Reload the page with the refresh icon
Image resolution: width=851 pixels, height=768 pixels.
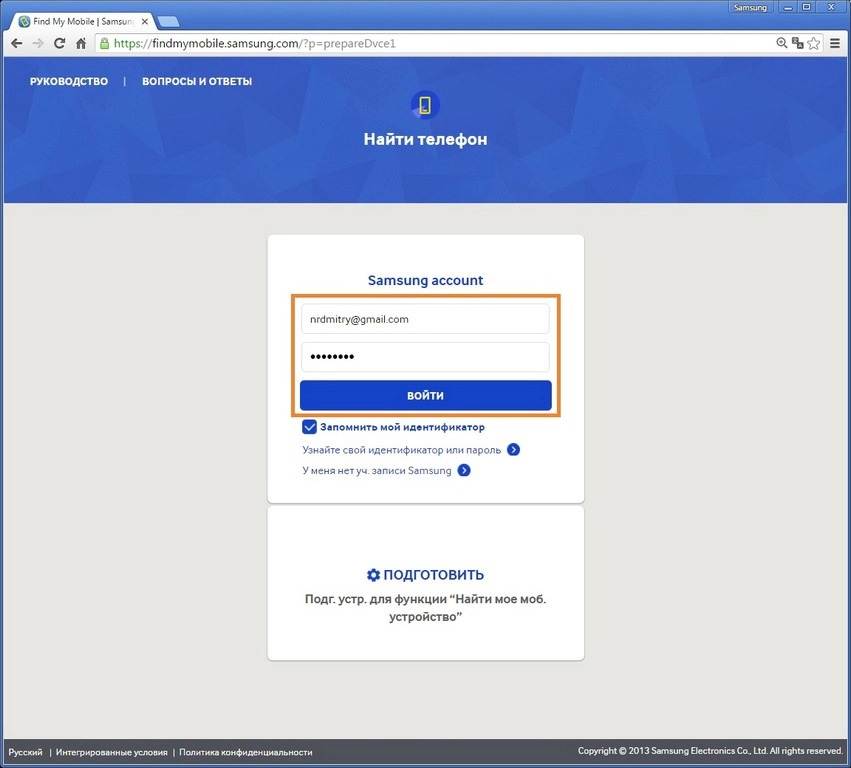click(60, 44)
